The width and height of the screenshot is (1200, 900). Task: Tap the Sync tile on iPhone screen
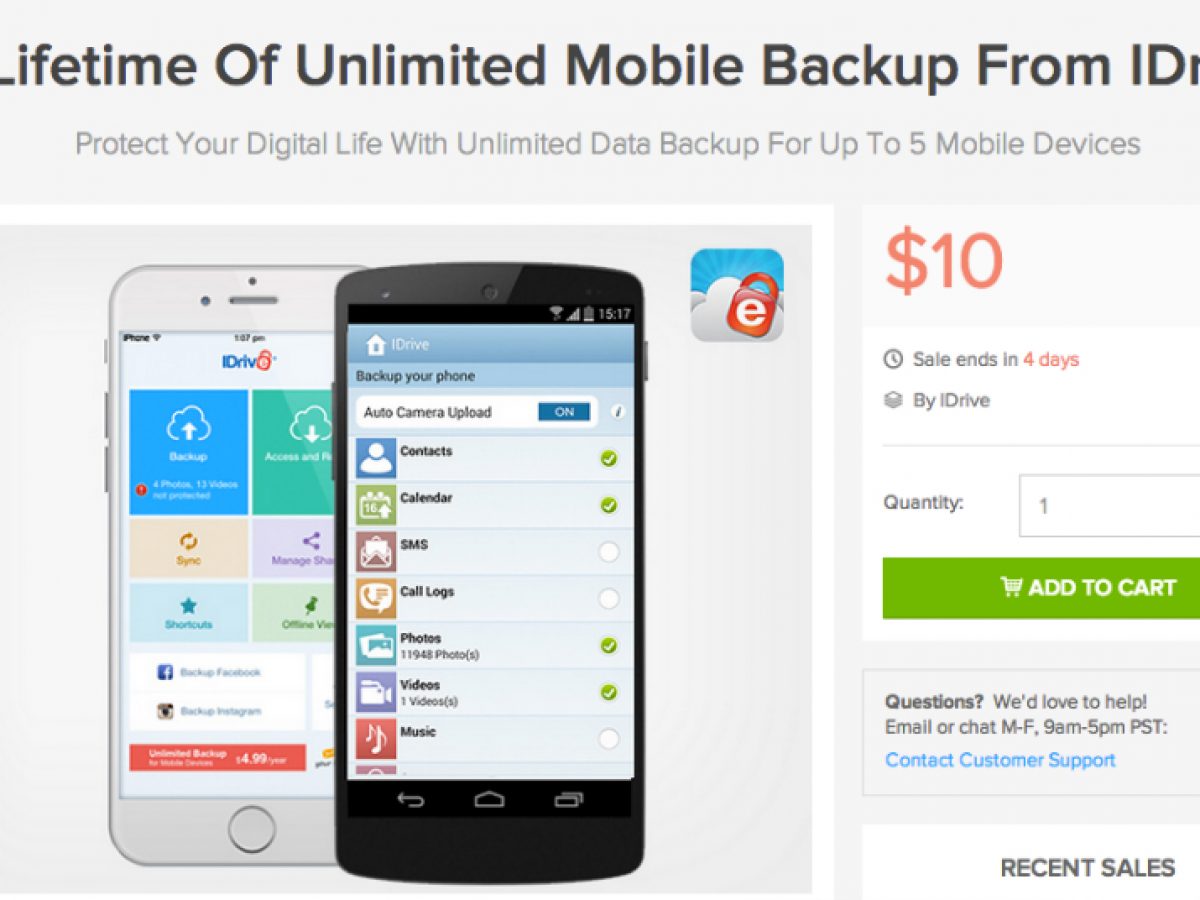click(189, 548)
